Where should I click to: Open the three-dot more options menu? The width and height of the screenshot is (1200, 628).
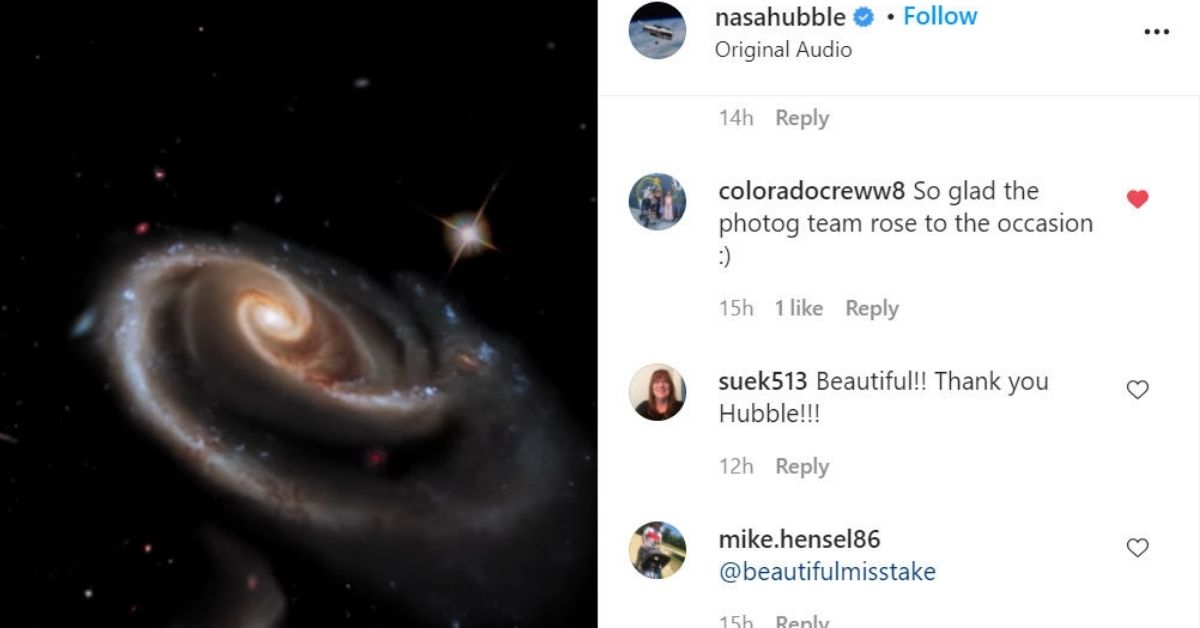coord(1156,32)
